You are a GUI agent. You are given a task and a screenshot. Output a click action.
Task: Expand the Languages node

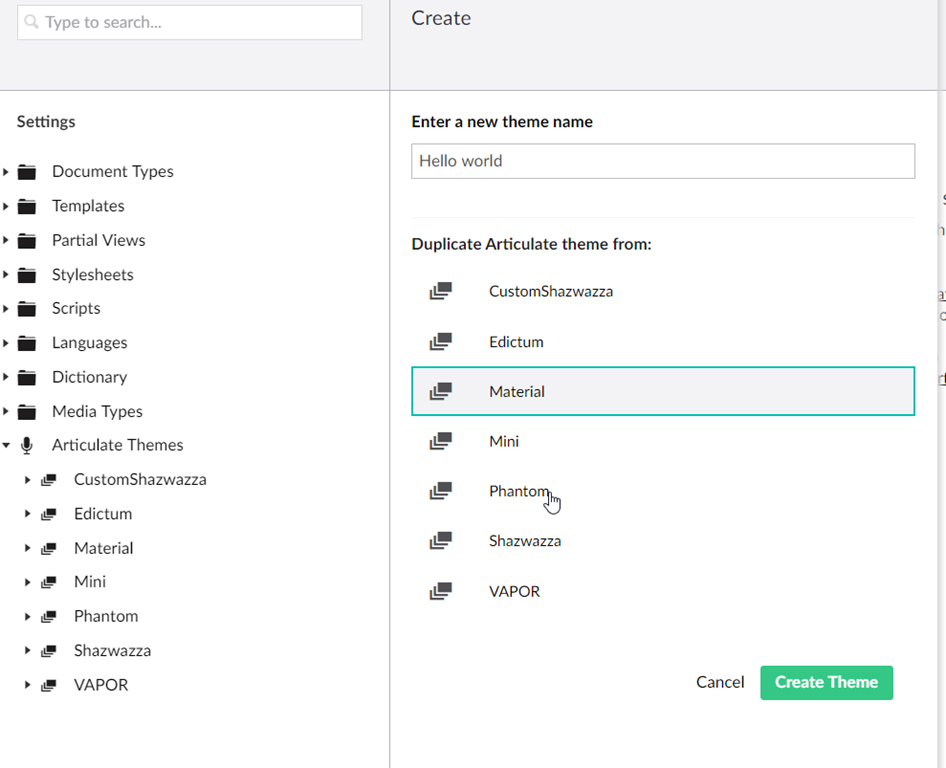click(5, 343)
